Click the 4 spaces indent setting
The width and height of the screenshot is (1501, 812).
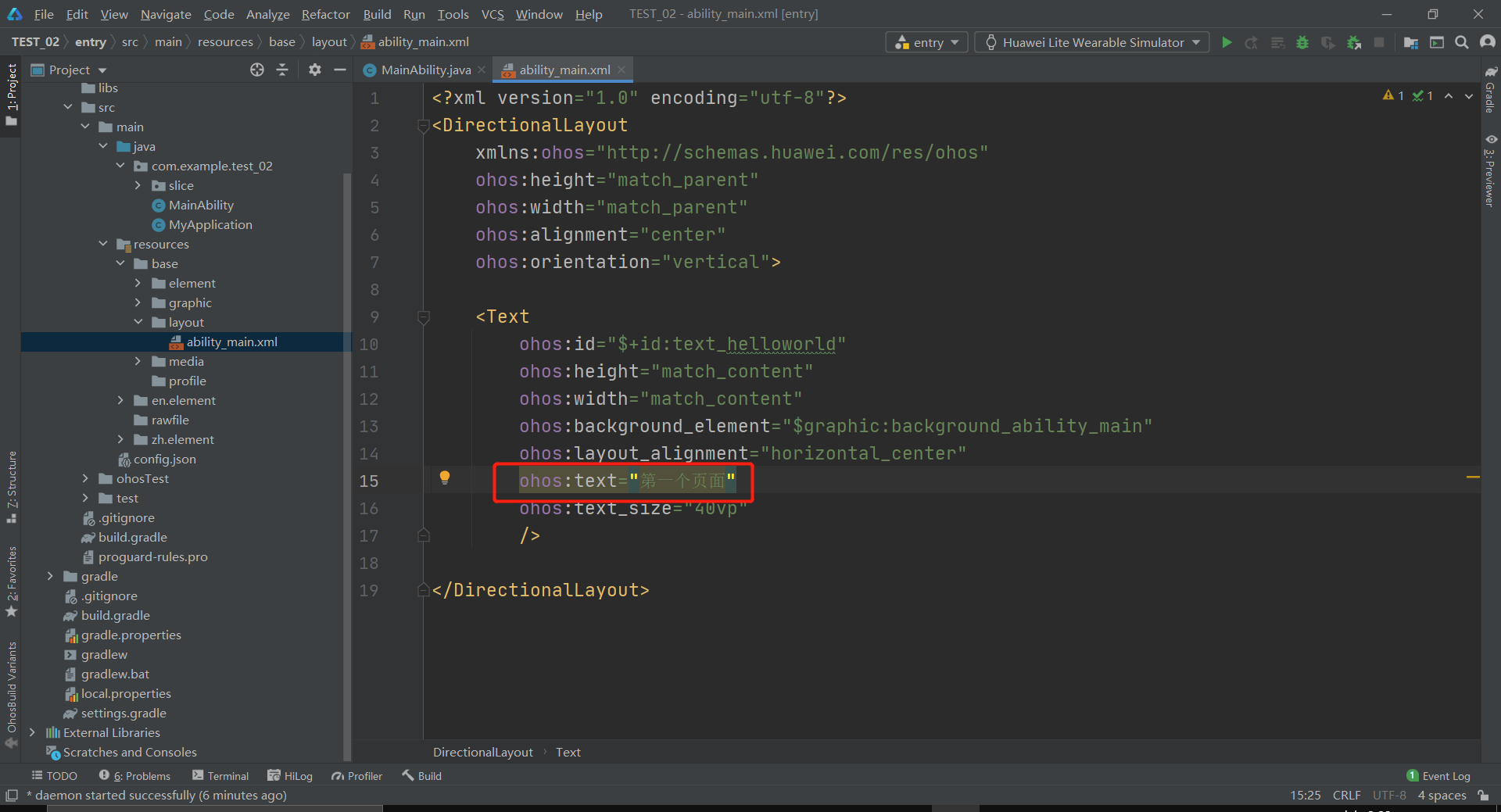(x=1442, y=795)
